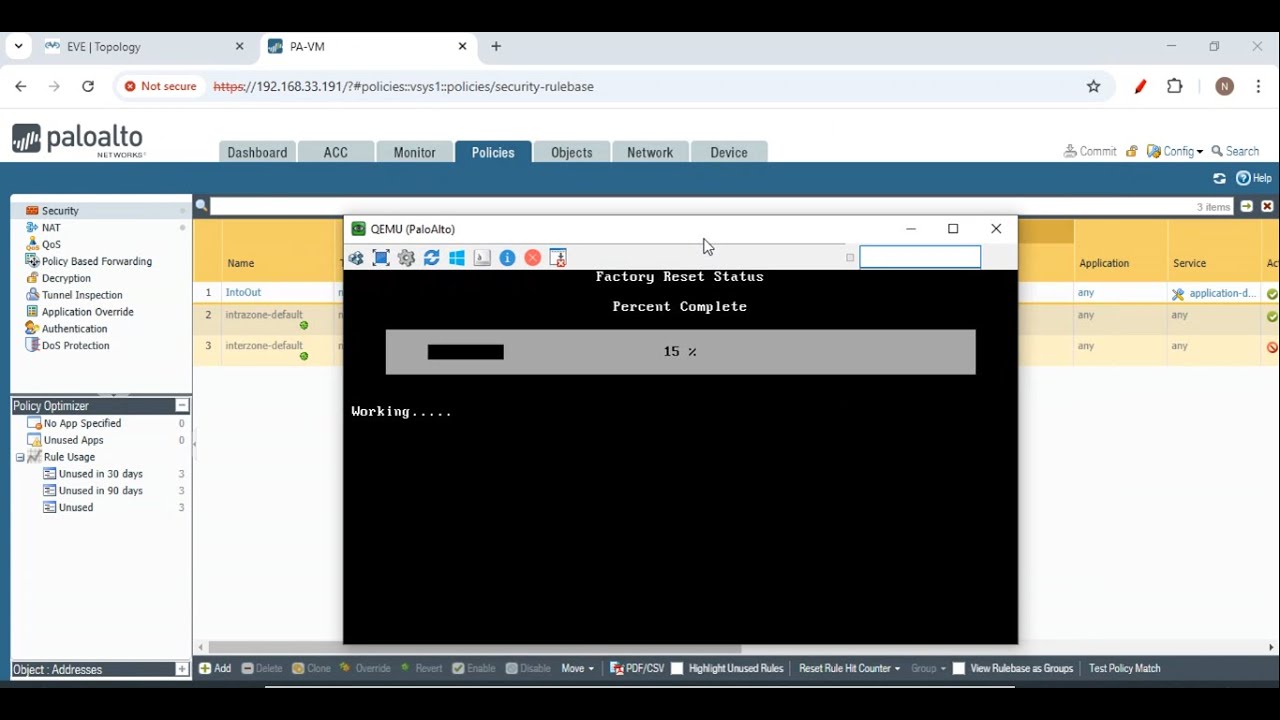The width and height of the screenshot is (1280, 720).
Task: Expand the Object Addresses panel
Action: coord(182,670)
